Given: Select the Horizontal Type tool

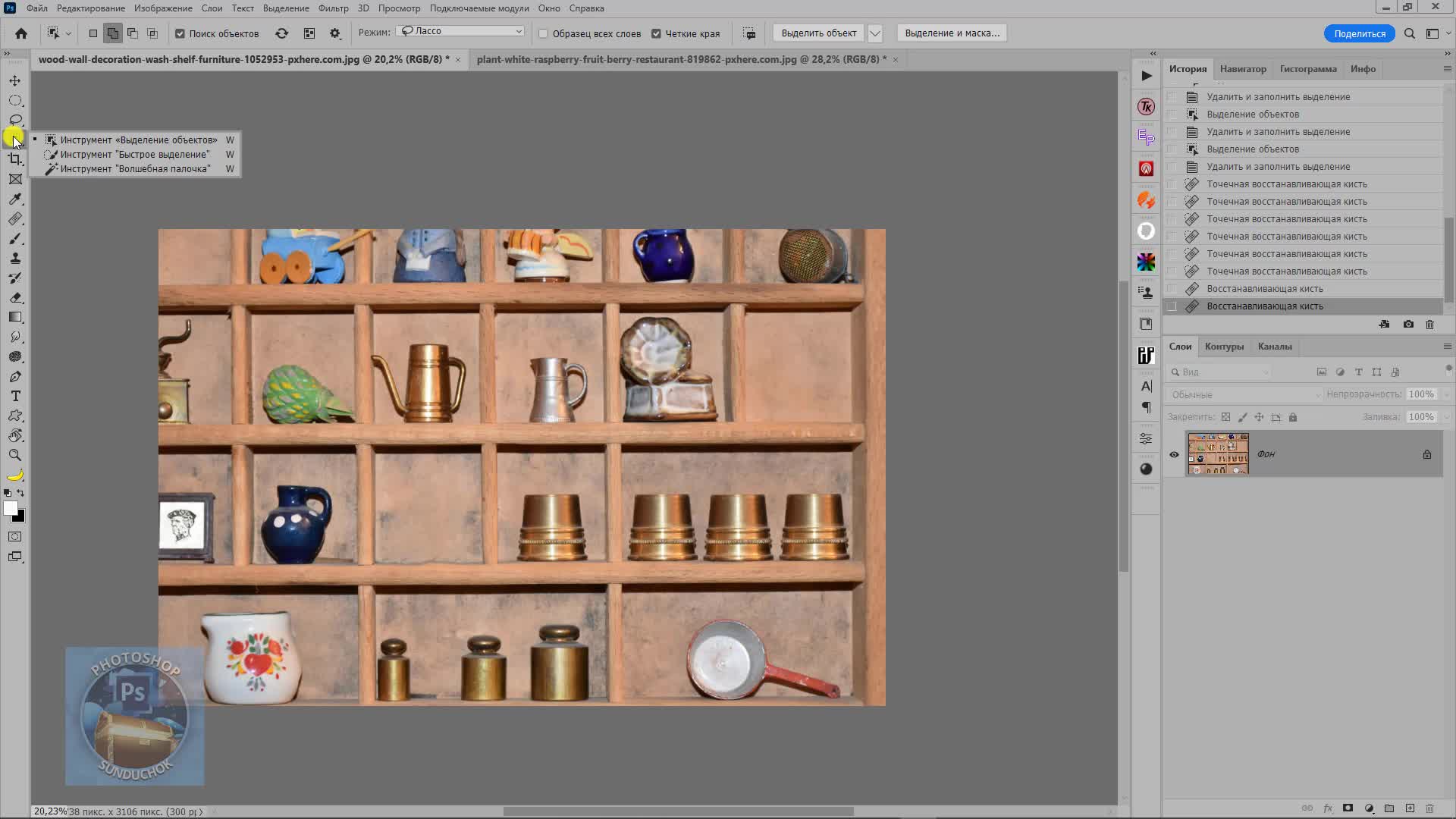Looking at the screenshot, I should point(15,396).
